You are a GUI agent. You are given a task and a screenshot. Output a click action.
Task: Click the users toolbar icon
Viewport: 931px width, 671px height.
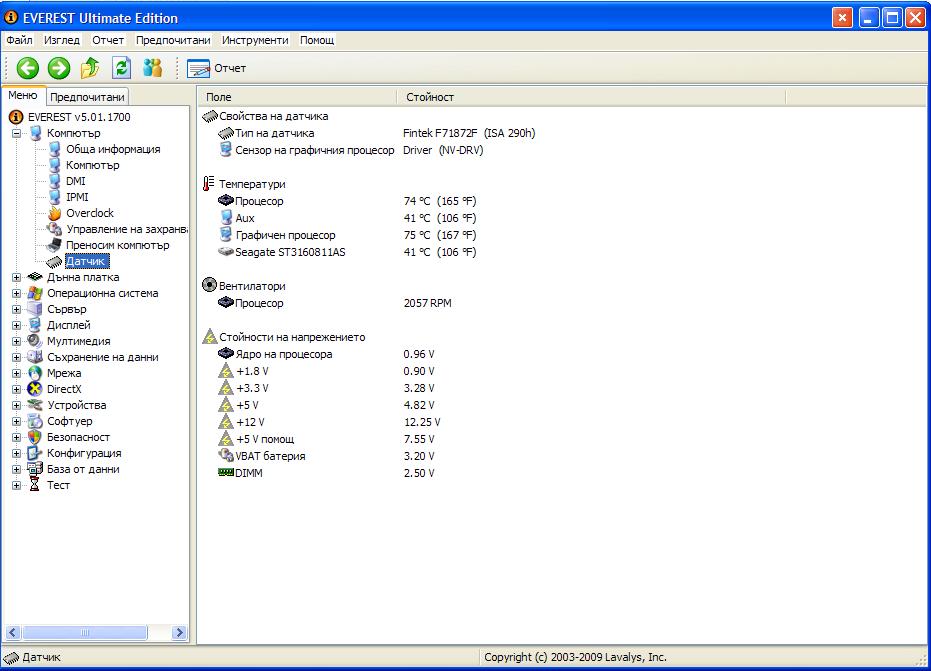point(153,68)
